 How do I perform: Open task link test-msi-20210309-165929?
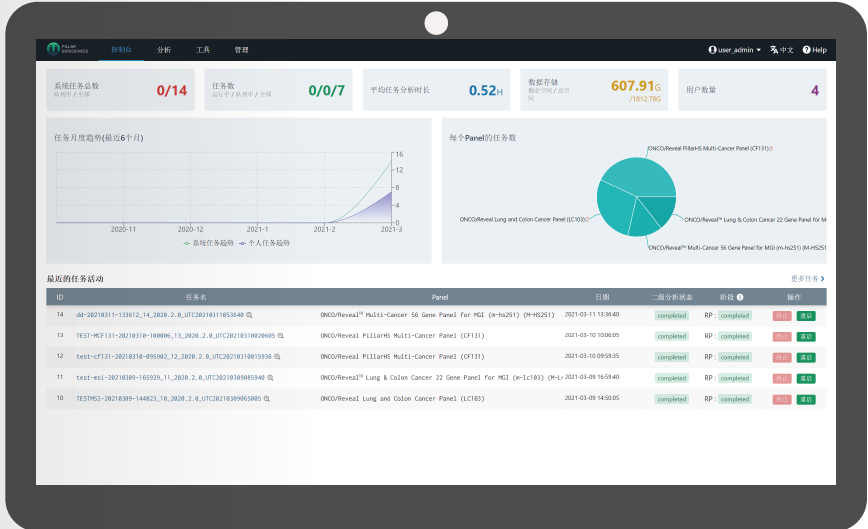pyautogui.click(x=170, y=378)
